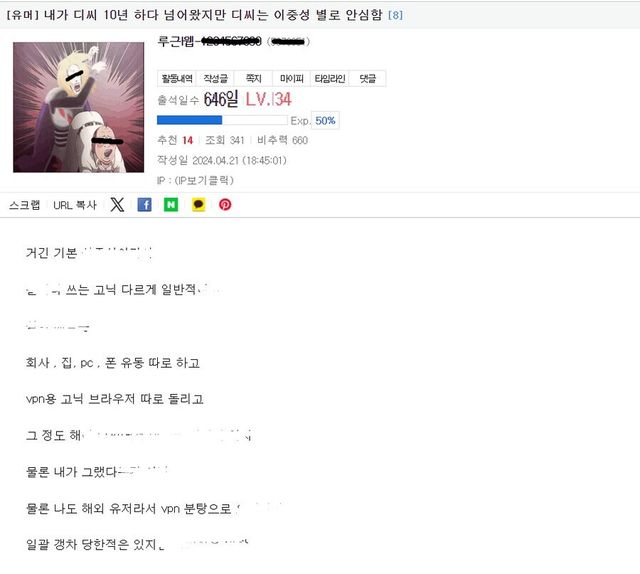
Task: Copy the link with URL 복사
Action: coord(75,205)
